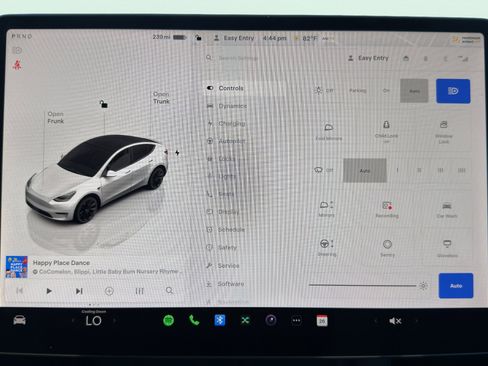
Task: Open the all-apps three dots launcher
Action: coord(296,321)
